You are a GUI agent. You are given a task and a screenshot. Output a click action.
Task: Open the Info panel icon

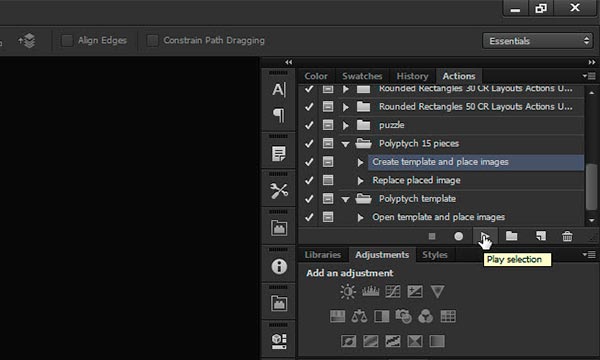[279, 267]
